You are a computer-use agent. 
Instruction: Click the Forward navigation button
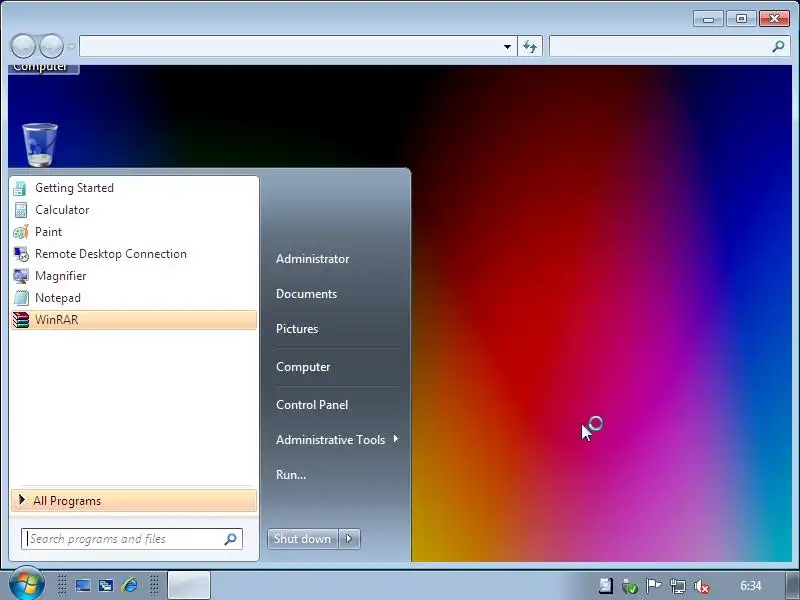51,46
